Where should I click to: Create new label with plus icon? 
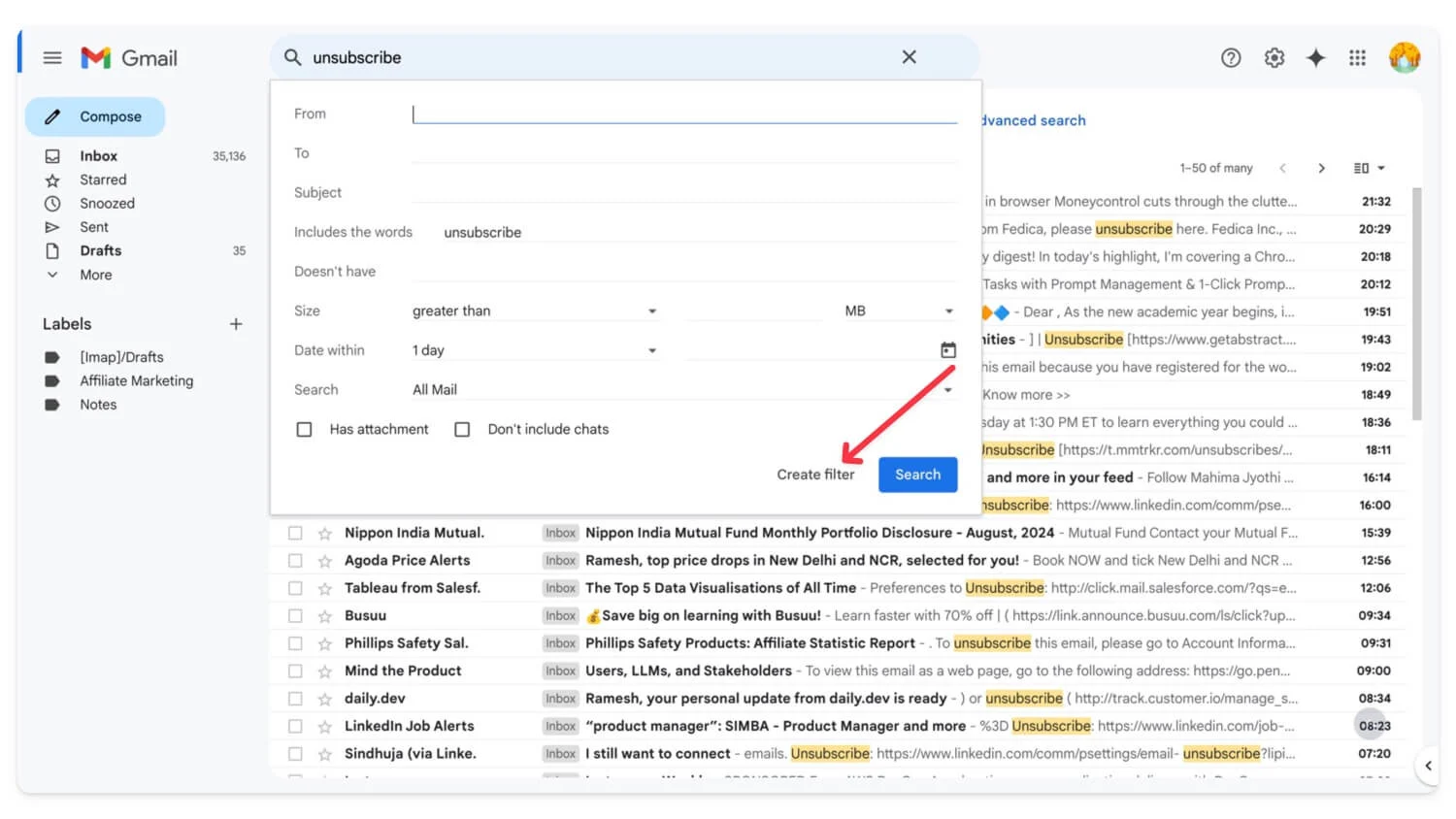(x=236, y=324)
